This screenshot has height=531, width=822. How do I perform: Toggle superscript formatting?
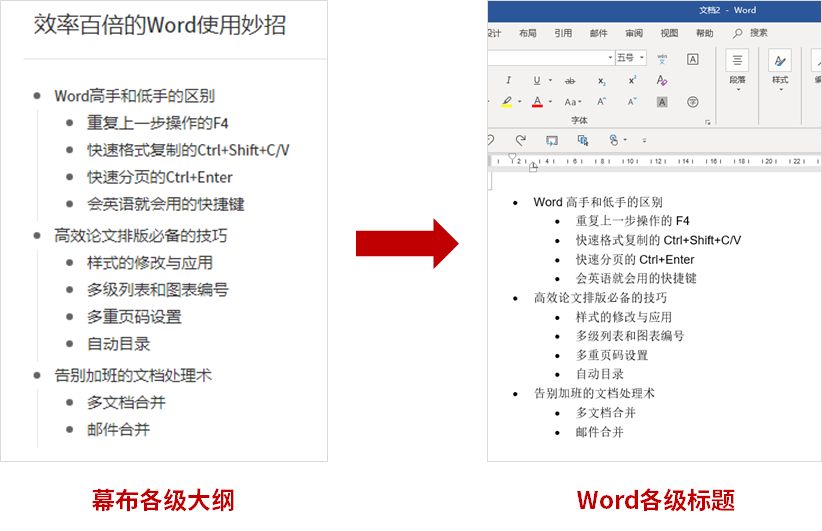632,80
